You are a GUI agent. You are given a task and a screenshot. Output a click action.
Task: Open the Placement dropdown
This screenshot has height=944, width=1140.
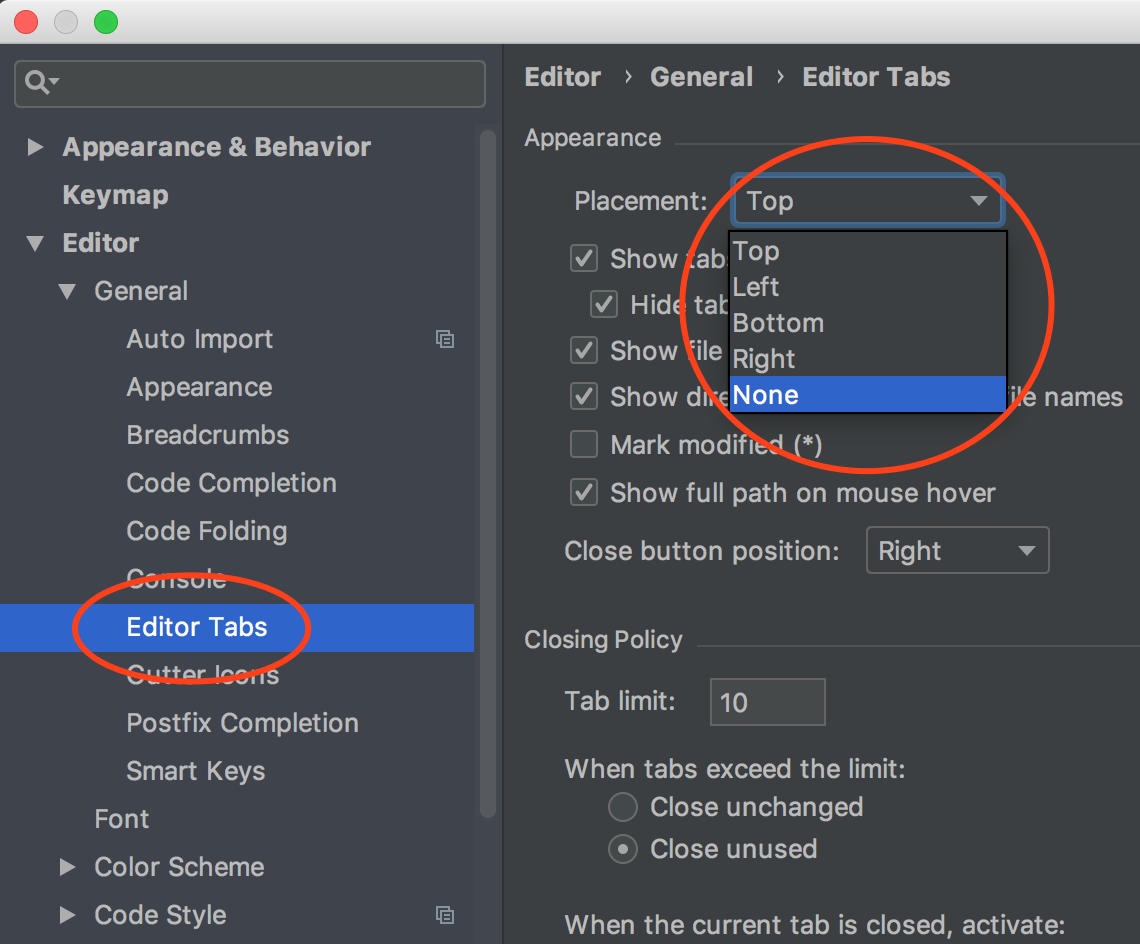(x=868, y=201)
